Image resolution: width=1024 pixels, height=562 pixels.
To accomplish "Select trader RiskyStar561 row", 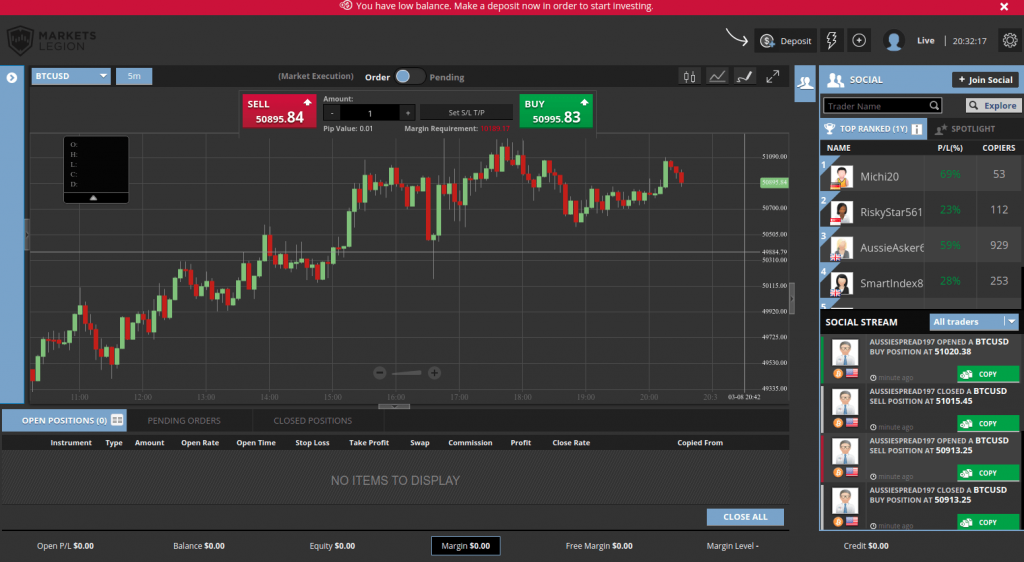I will coord(921,210).
